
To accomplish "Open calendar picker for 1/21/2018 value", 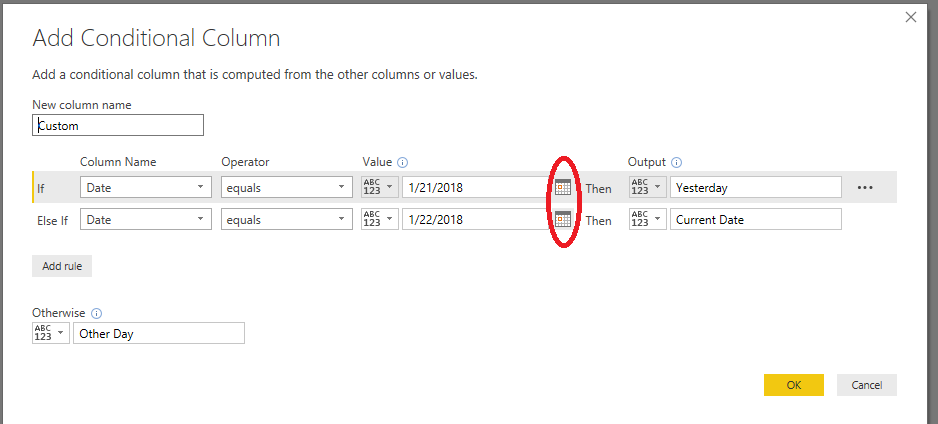I will tap(563, 188).
